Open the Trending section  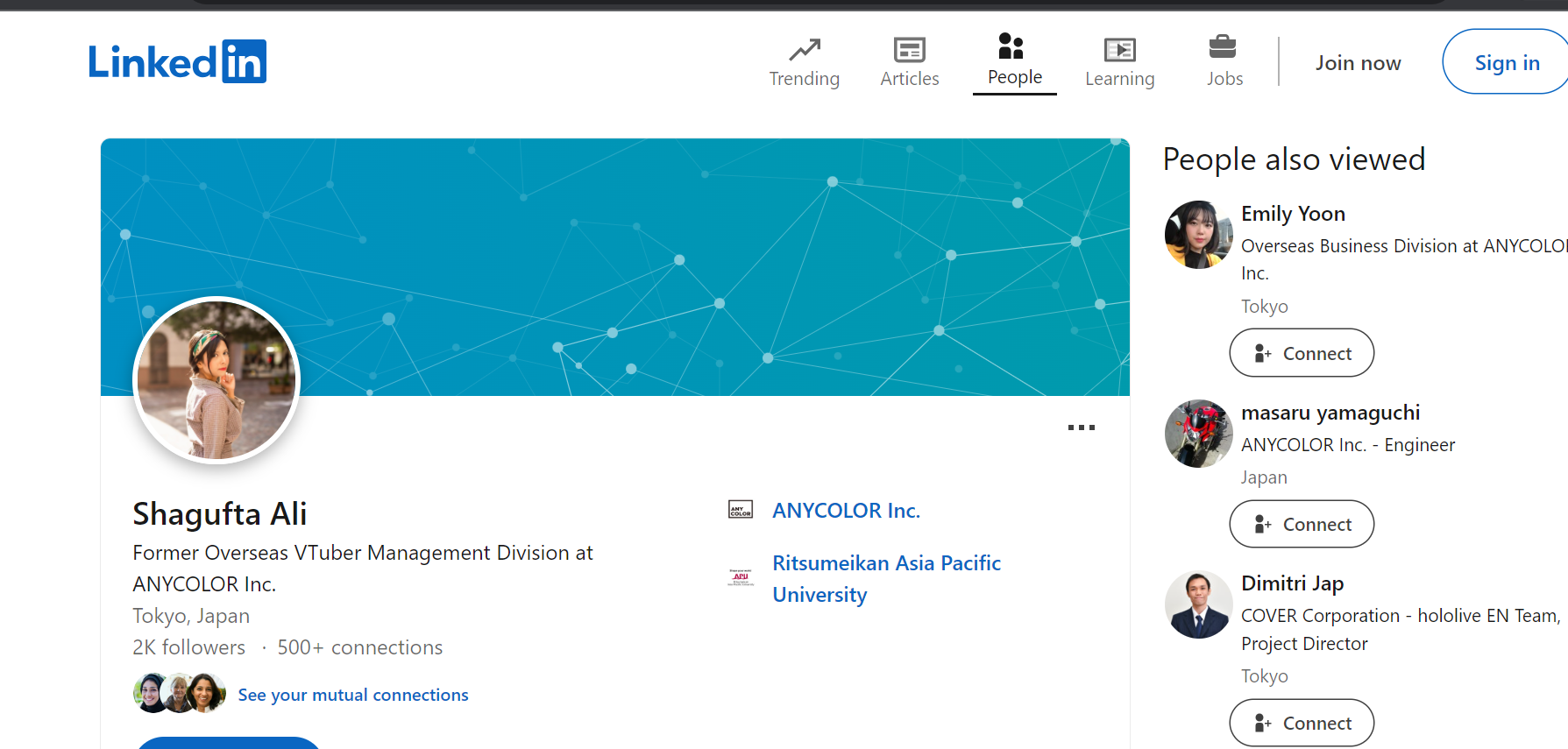[x=804, y=62]
